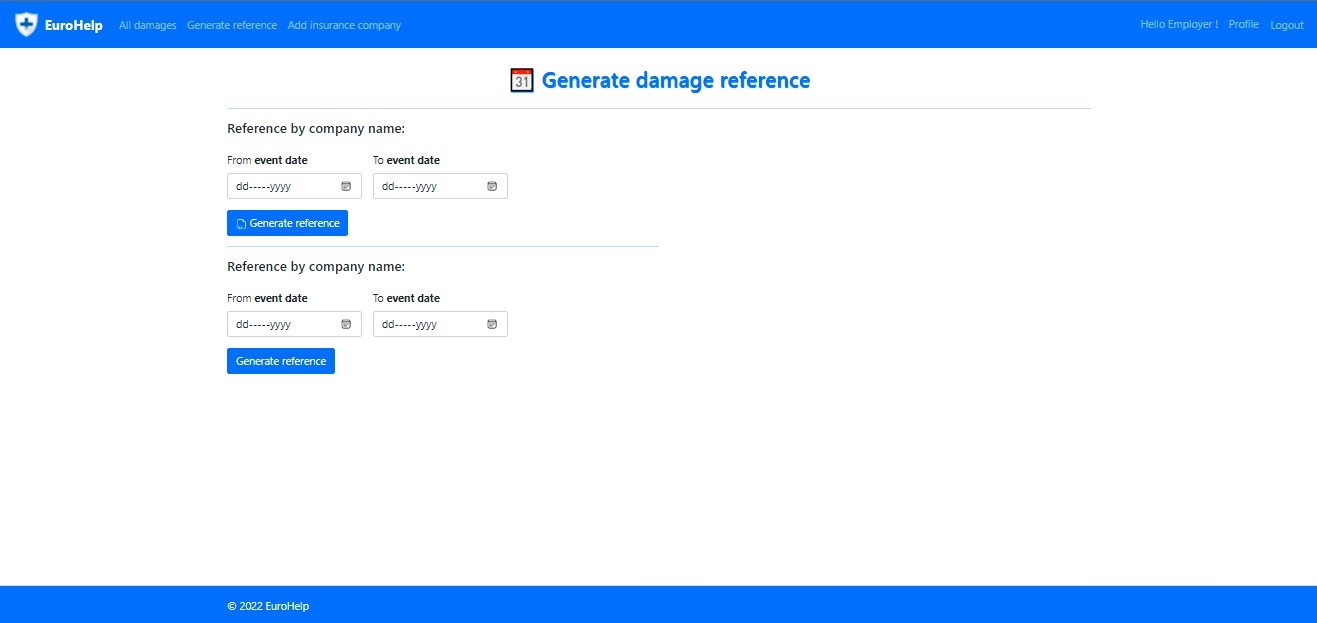Log out using the Logout link
This screenshot has width=1317, height=623.
click(1287, 25)
